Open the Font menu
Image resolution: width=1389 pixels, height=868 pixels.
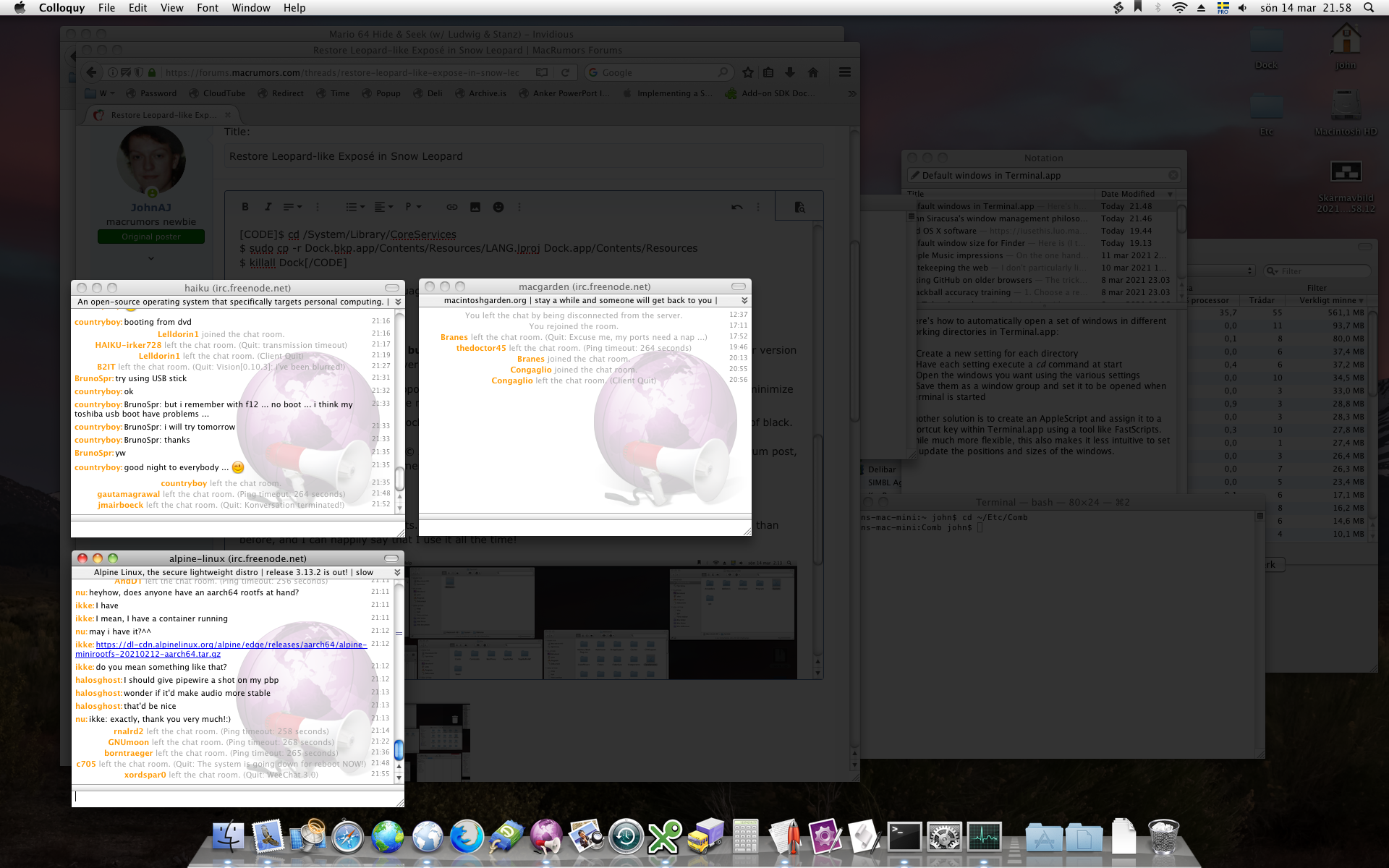click(207, 8)
